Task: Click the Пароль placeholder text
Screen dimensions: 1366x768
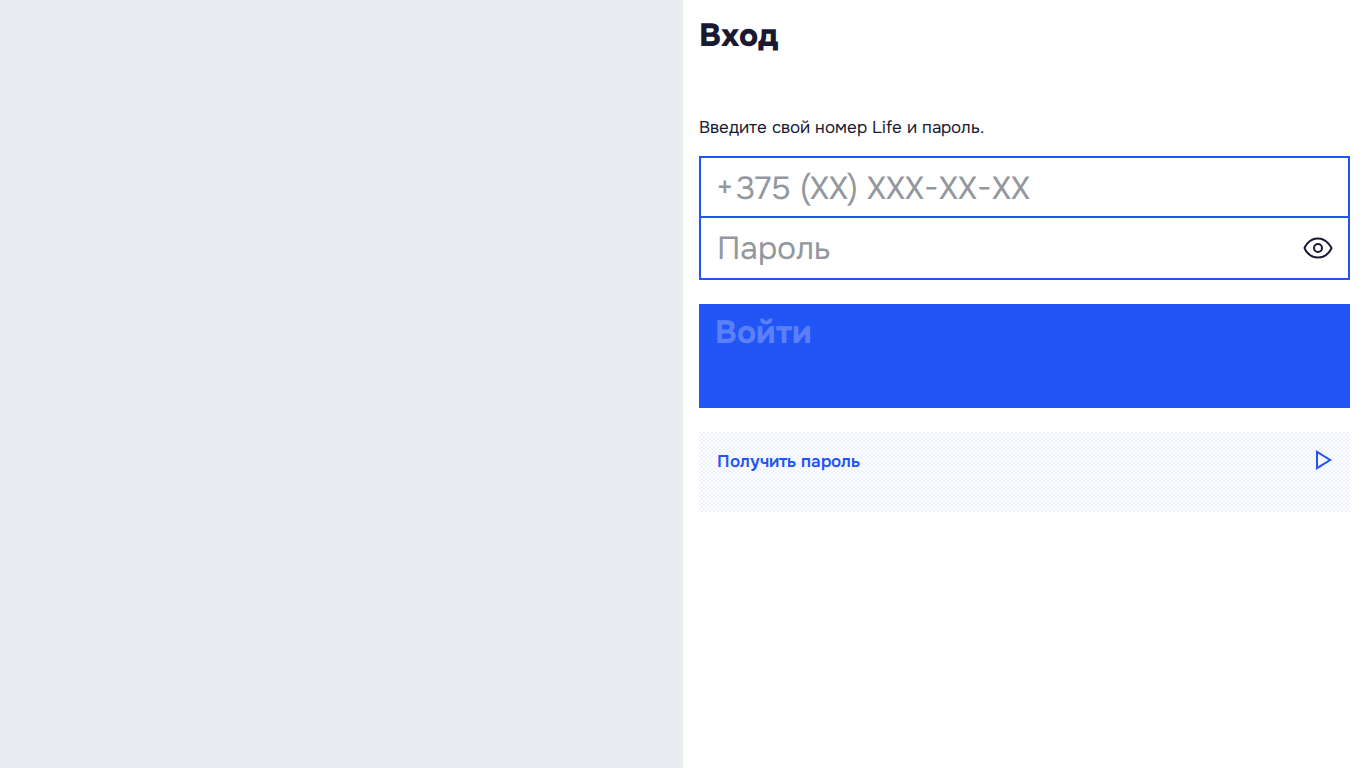Action: pos(774,248)
